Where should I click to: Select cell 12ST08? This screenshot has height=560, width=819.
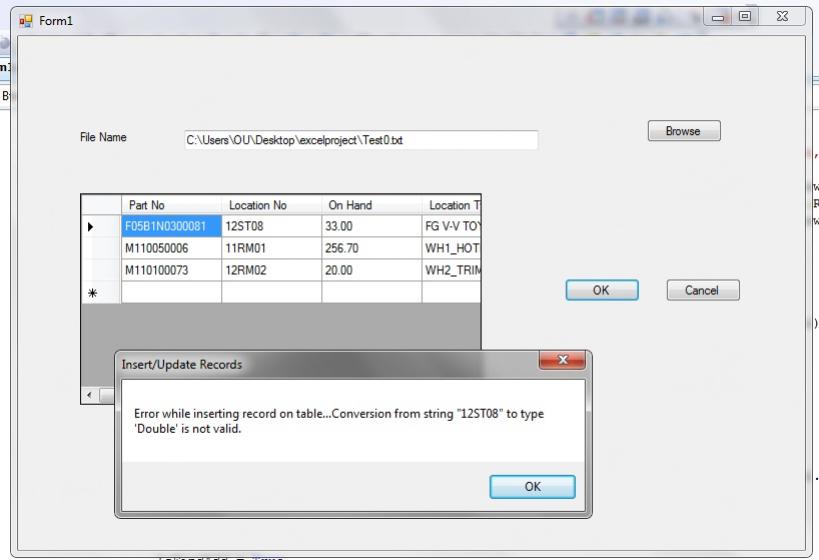[272, 226]
